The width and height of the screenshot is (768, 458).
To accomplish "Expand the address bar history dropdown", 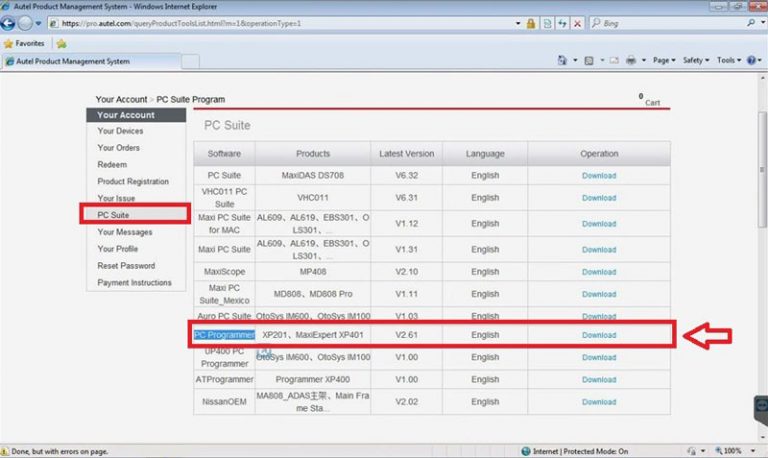I will (x=518, y=24).
